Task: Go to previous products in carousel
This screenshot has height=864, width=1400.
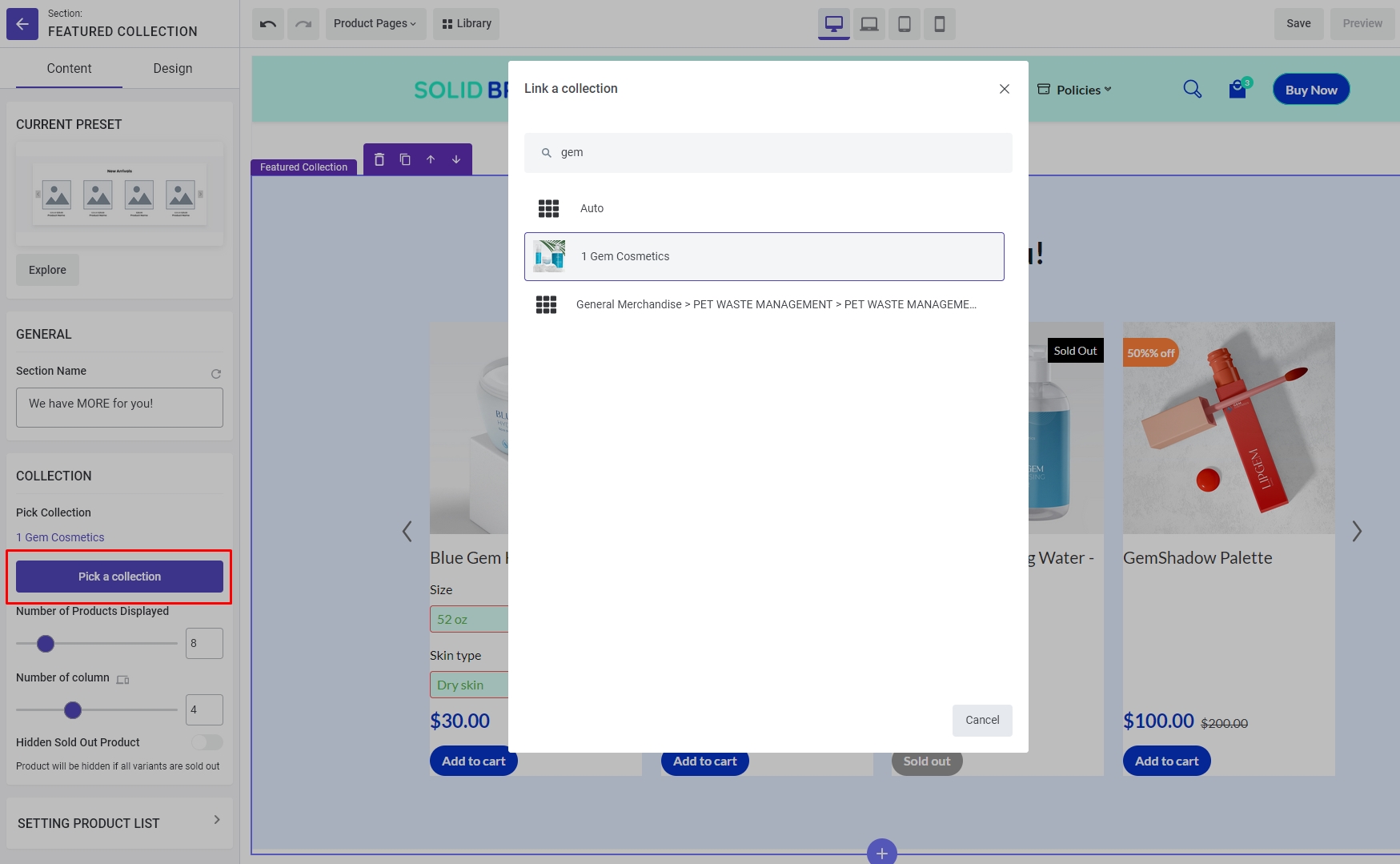Action: [x=407, y=531]
